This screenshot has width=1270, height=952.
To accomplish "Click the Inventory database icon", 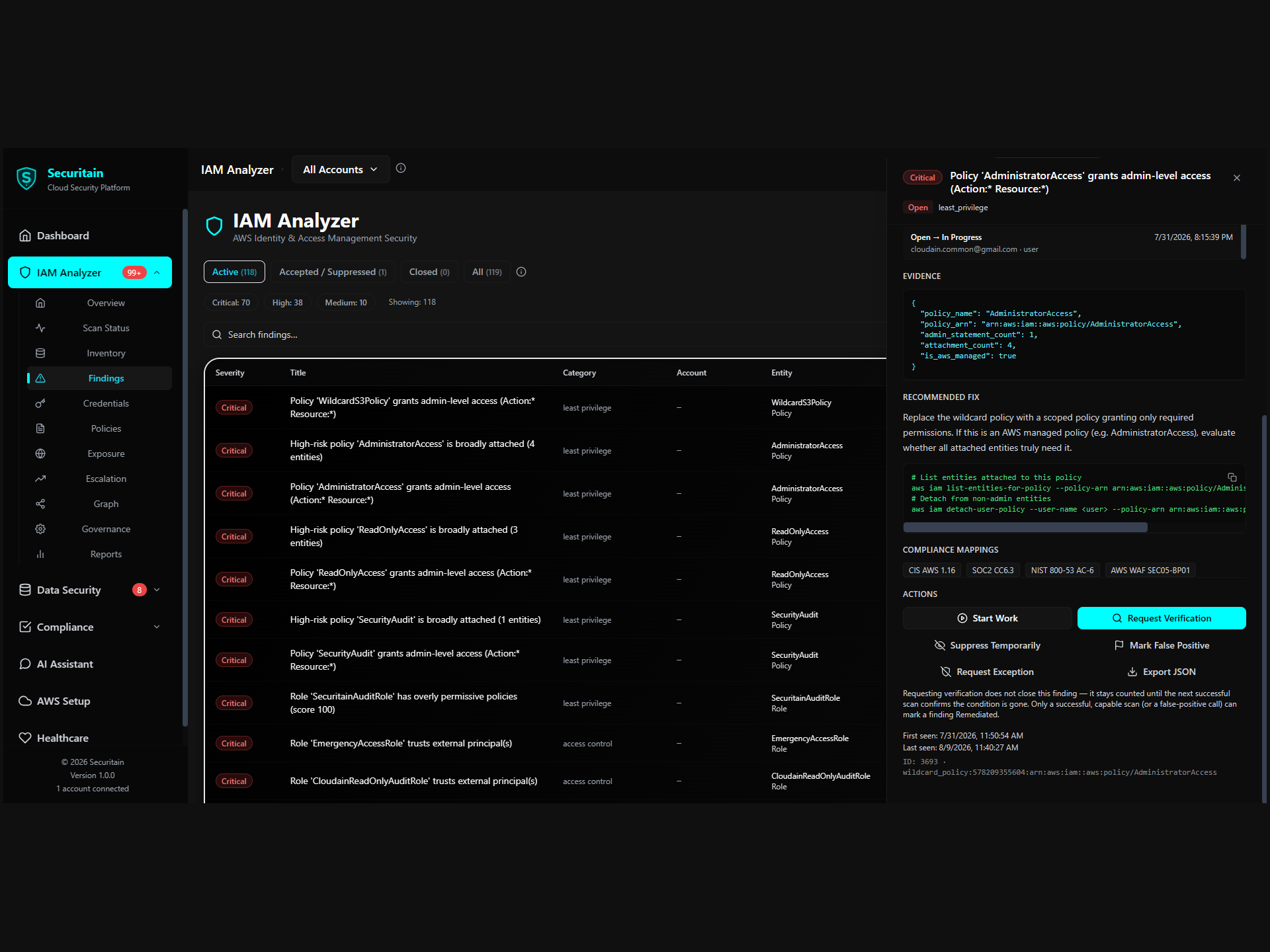I will [40, 354].
